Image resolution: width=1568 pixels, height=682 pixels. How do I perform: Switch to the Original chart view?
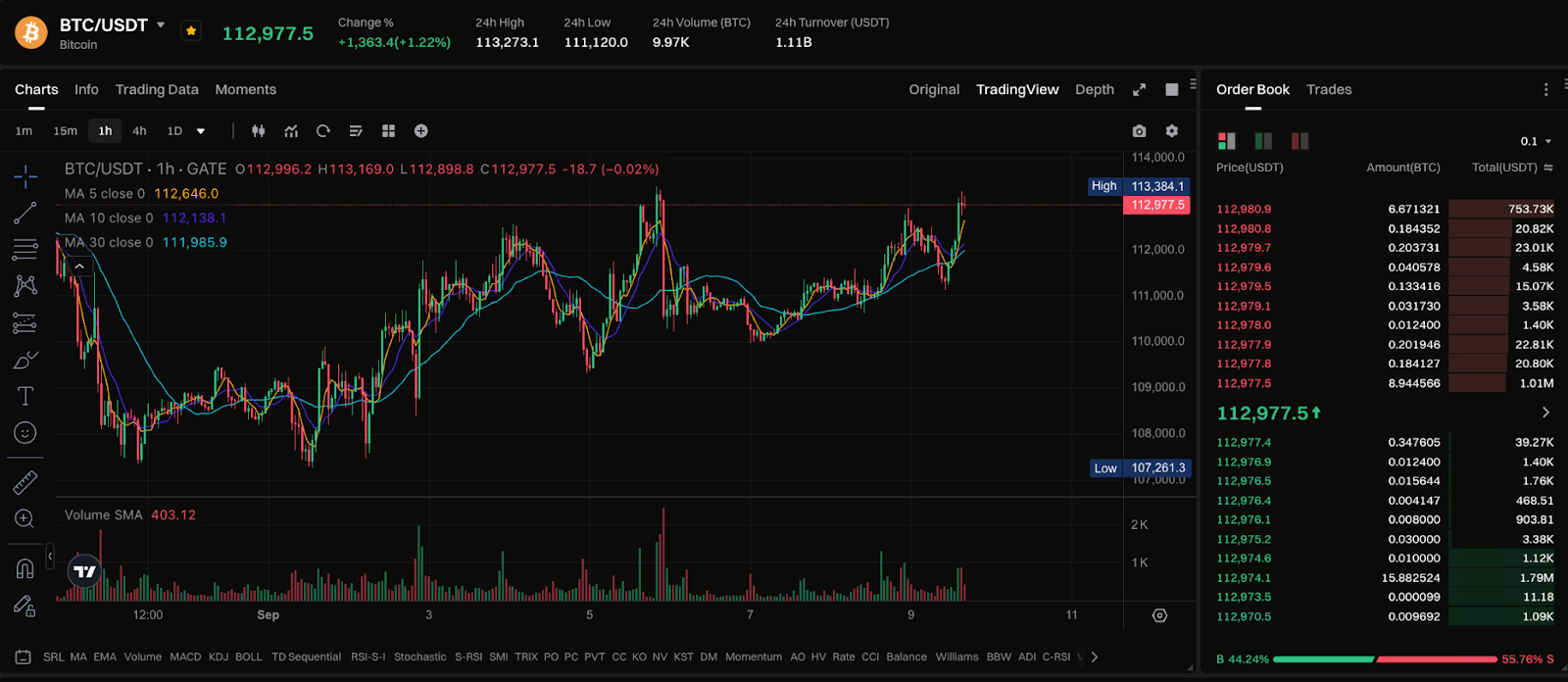[x=934, y=89]
